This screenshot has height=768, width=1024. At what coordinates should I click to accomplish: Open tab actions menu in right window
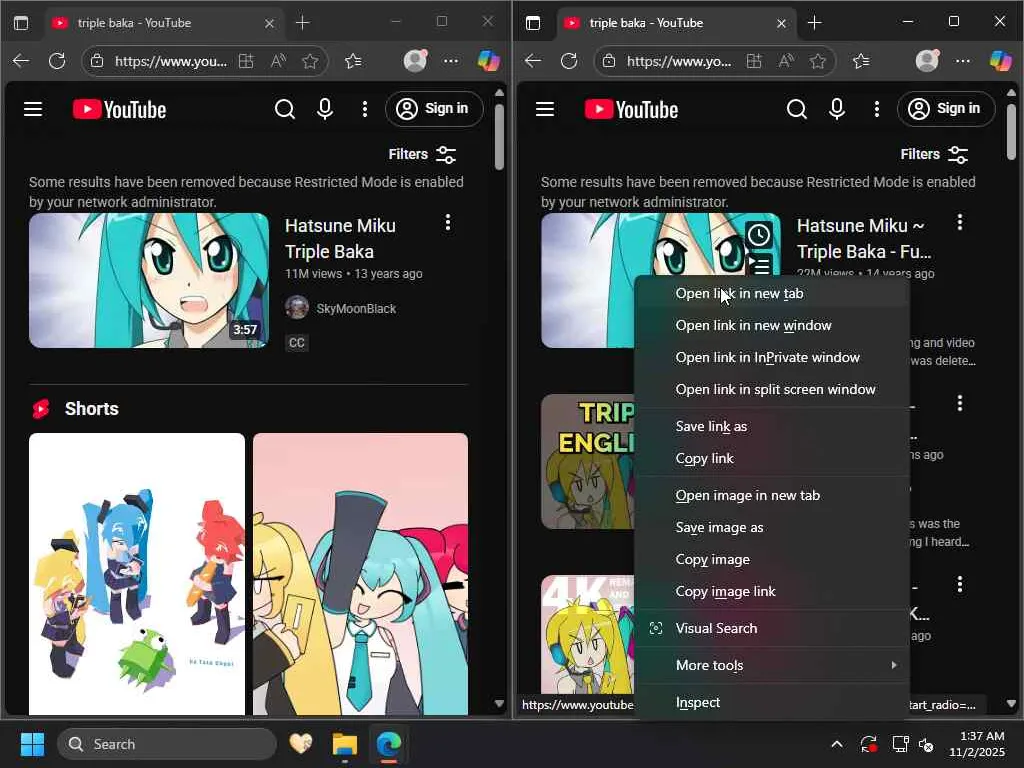[x=533, y=23]
